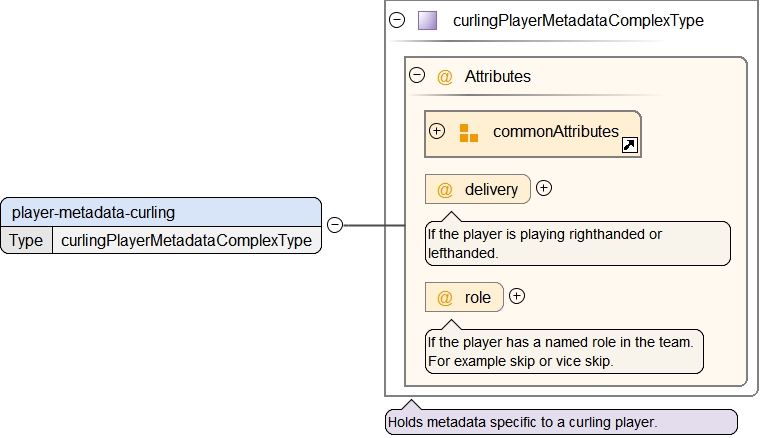760x438 pixels.
Task: Expand the delivery attribute plus button
Action: click(544, 187)
